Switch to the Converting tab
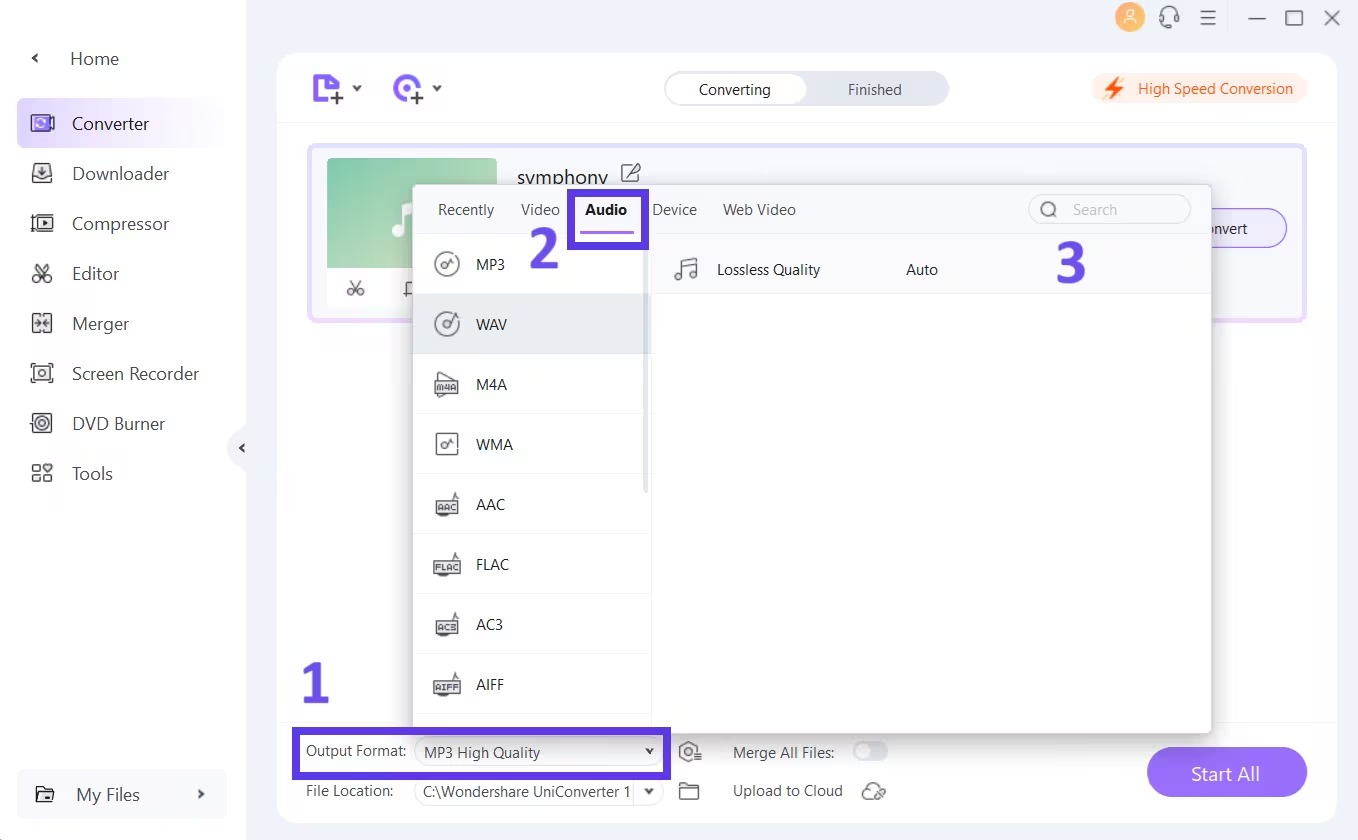The image size is (1358, 840). (735, 89)
